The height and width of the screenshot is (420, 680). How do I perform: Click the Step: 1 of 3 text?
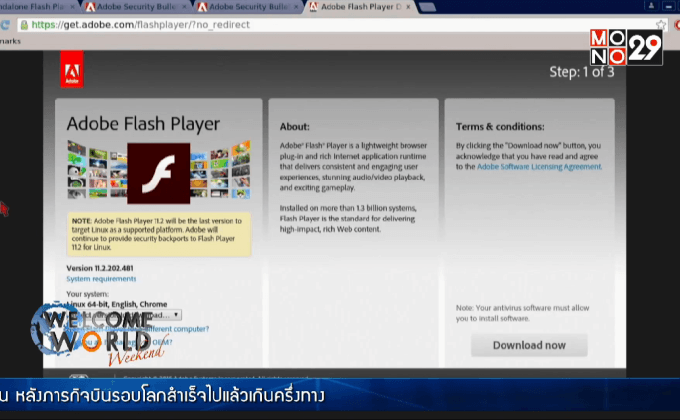pyautogui.click(x=582, y=72)
